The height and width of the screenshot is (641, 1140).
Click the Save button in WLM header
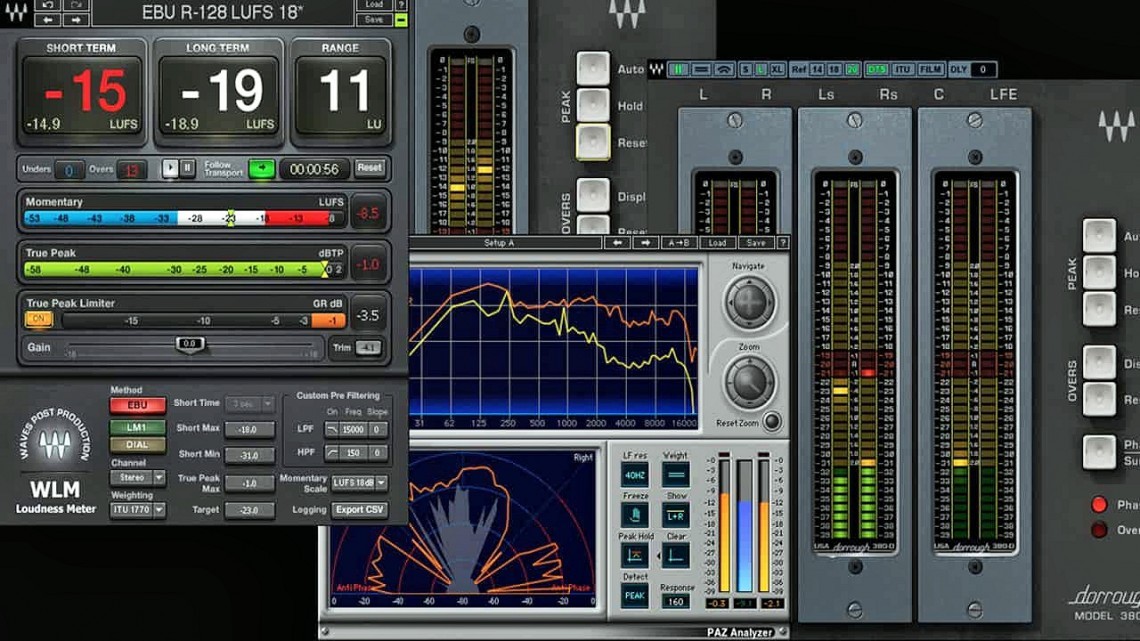pyautogui.click(x=374, y=20)
